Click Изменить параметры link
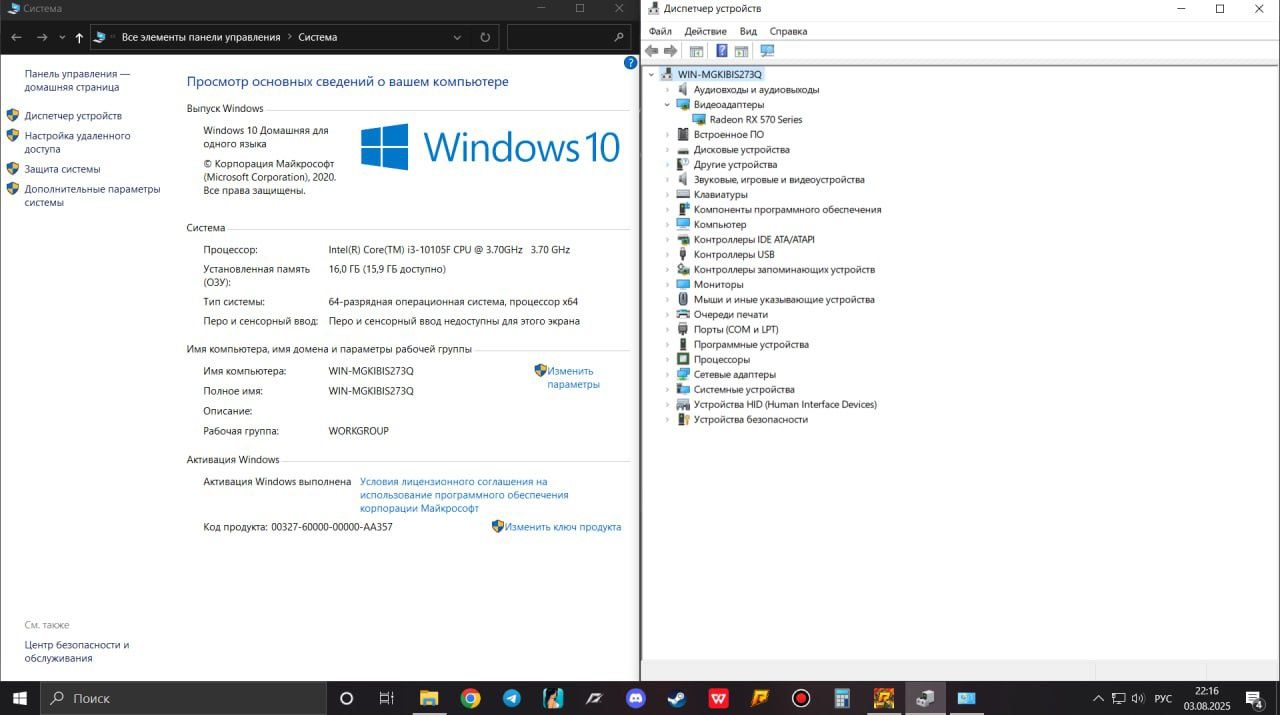 (x=573, y=377)
